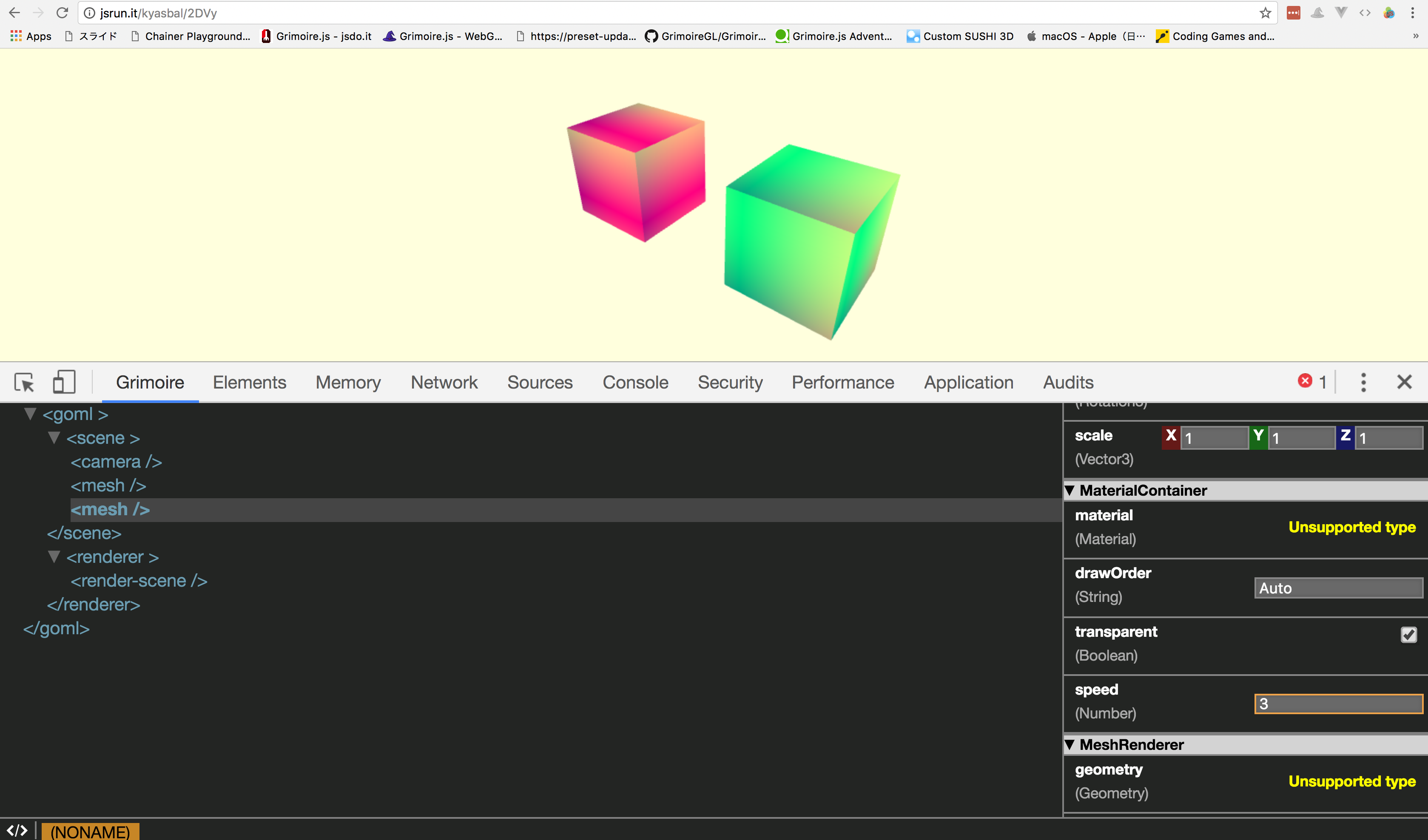Switch to the Application tab
The height and width of the screenshot is (840, 1428).
(x=968, y=382)
